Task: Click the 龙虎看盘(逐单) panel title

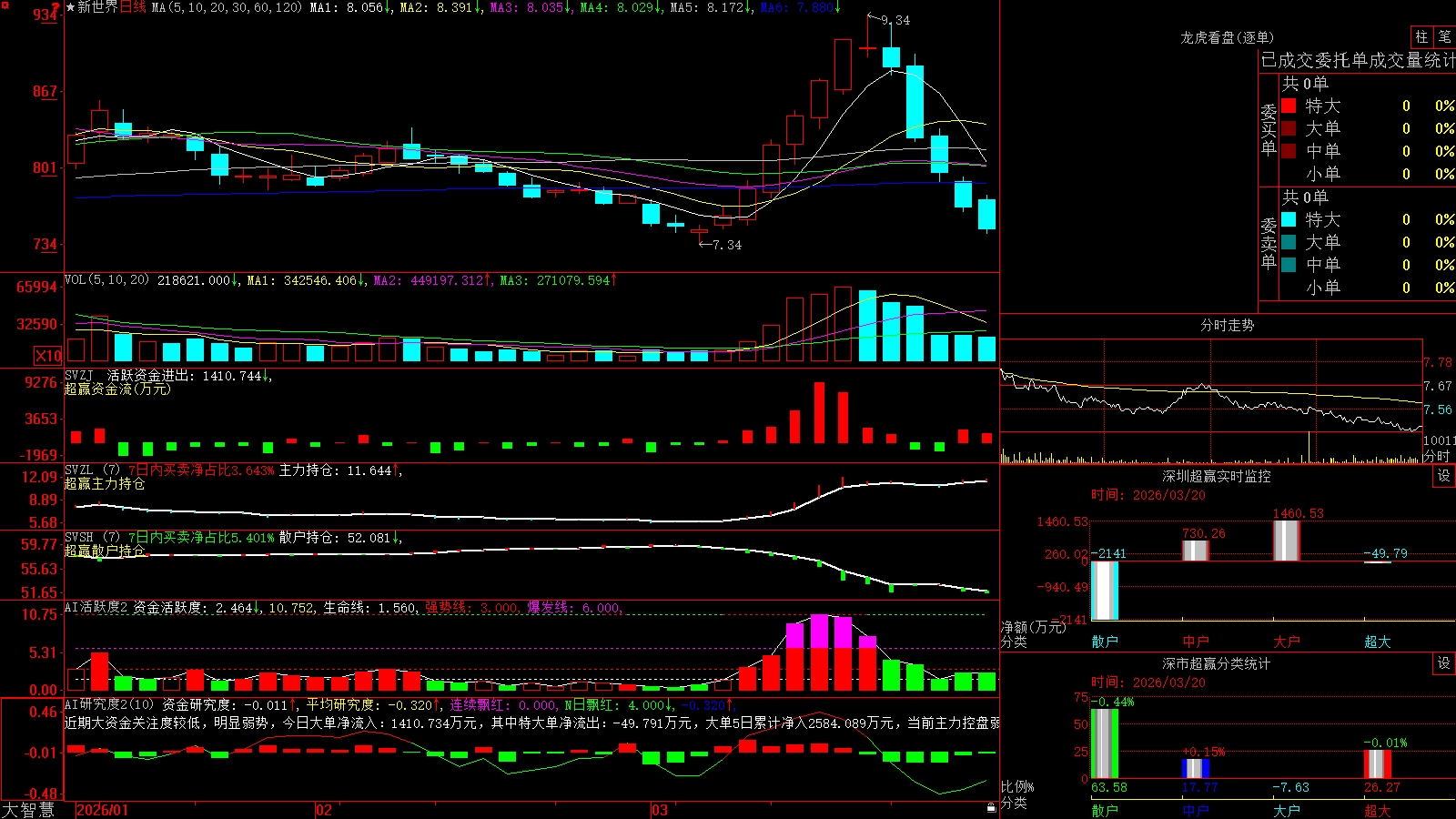Action: (x=1227, y=37)
